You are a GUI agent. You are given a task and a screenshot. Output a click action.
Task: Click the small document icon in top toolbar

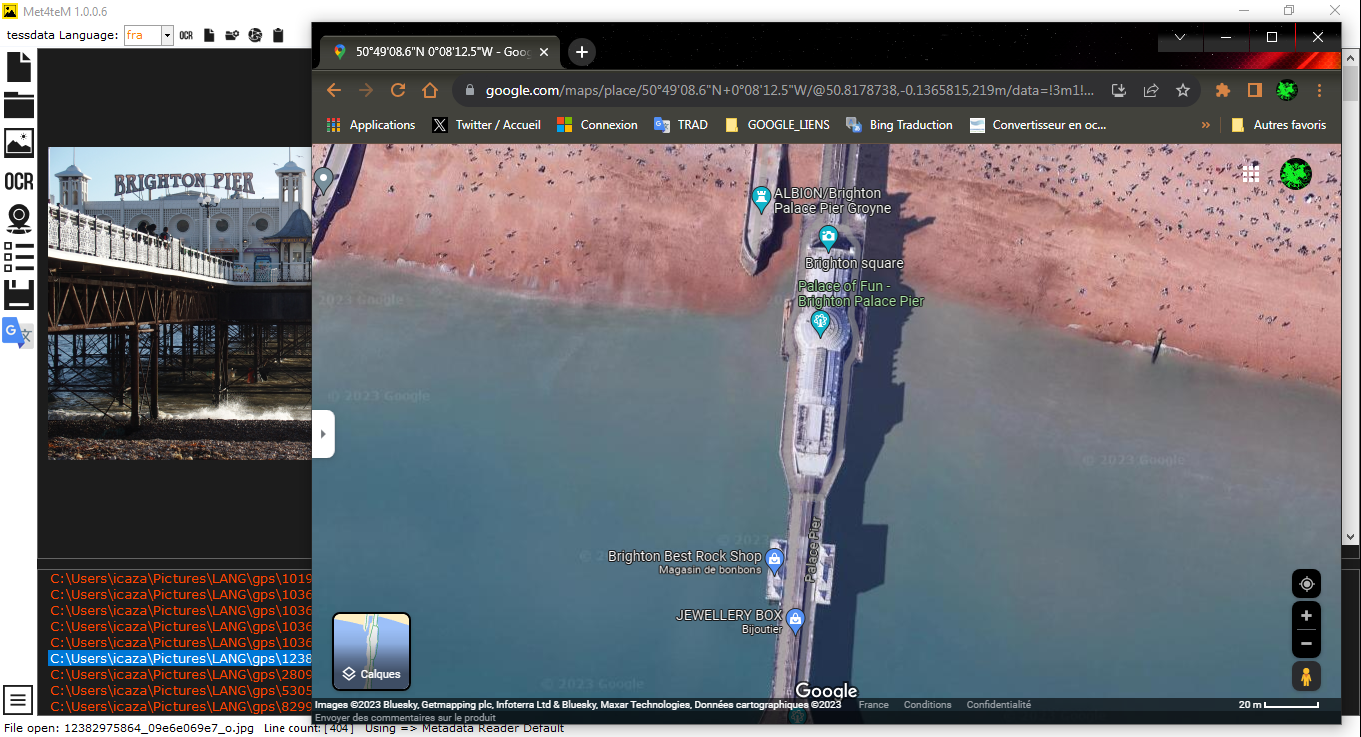pyautogui.click(x=209, y=35)
